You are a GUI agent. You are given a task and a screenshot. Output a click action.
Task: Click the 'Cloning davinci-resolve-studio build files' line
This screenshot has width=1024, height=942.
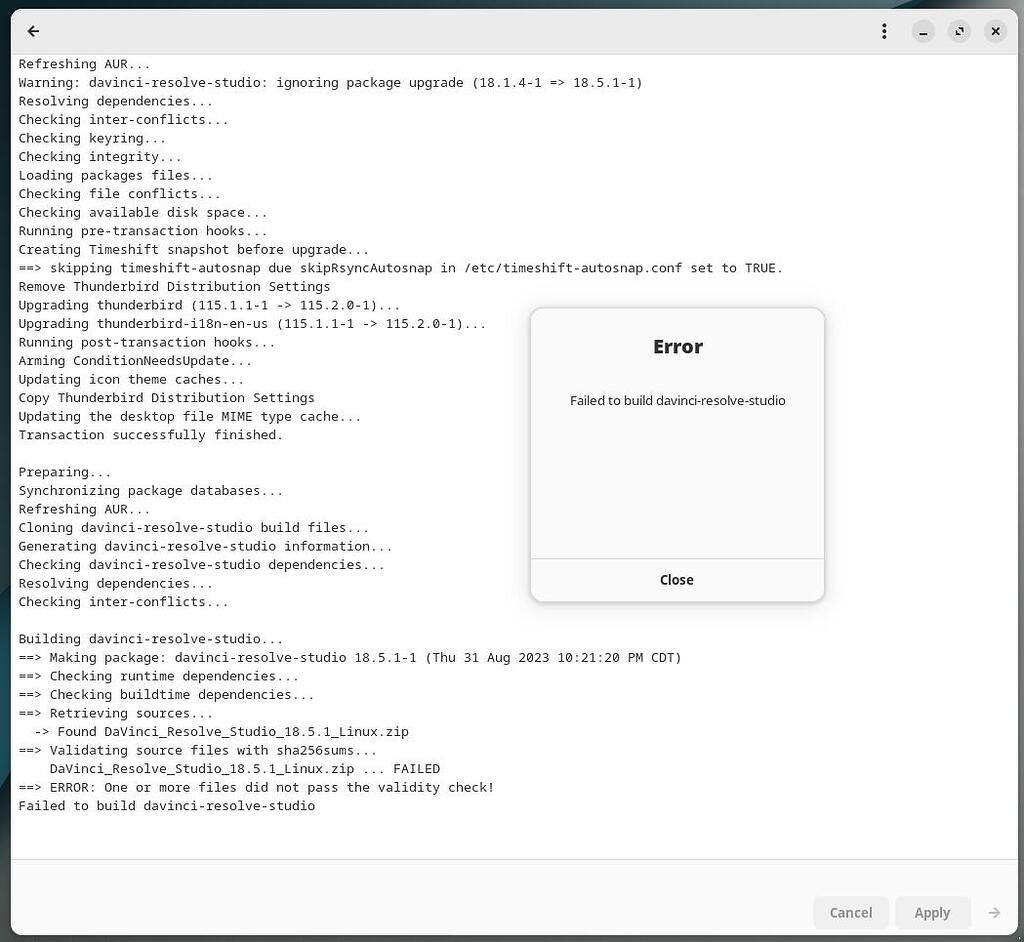pos(193,528)
